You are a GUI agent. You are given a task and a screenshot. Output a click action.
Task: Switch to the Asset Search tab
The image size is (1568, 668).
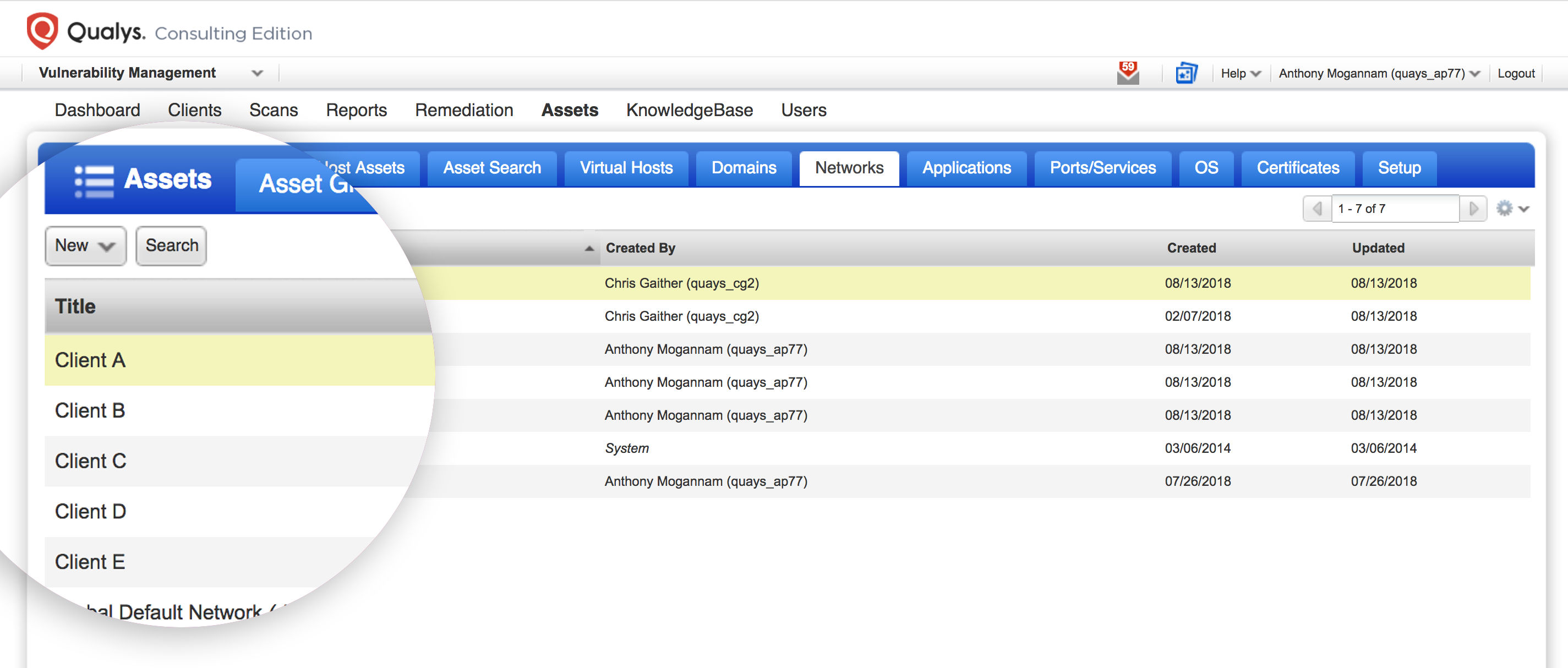[492, 168]
